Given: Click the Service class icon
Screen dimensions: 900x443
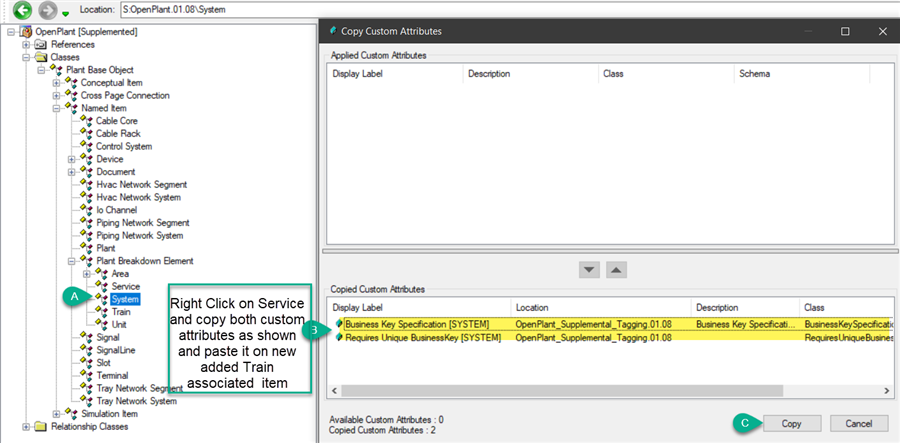Looking at the screenshot, I should coord(102,286).
